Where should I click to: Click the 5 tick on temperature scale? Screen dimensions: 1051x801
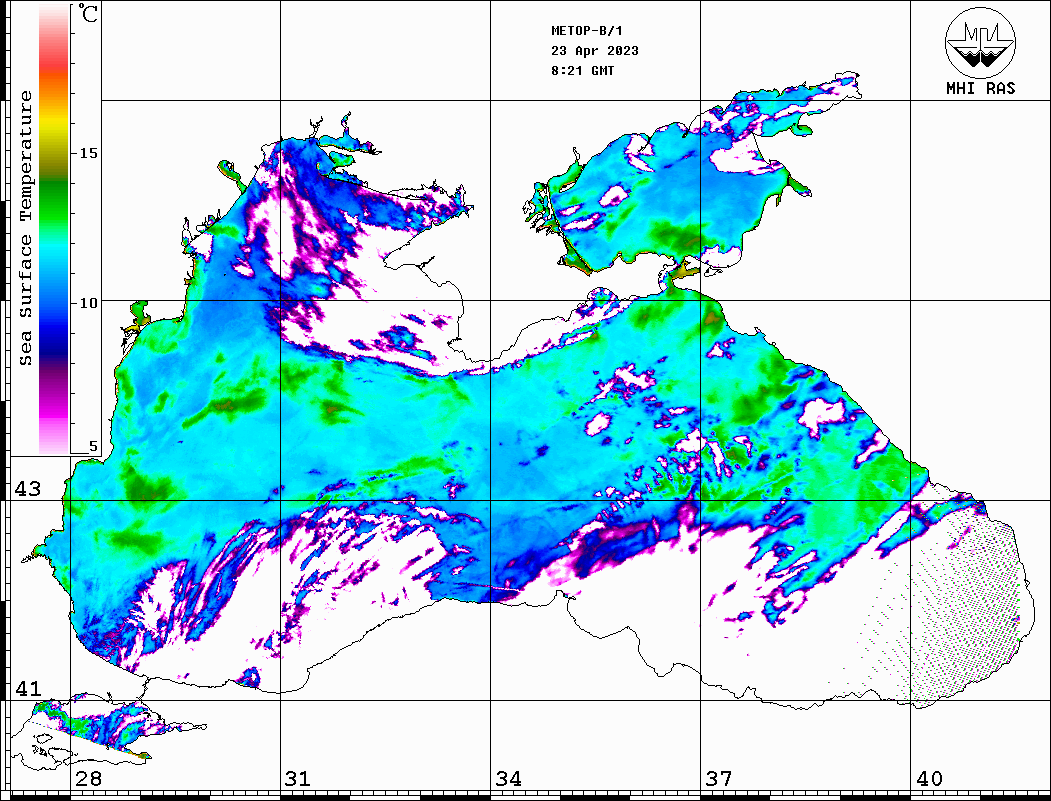click(93, 446)
